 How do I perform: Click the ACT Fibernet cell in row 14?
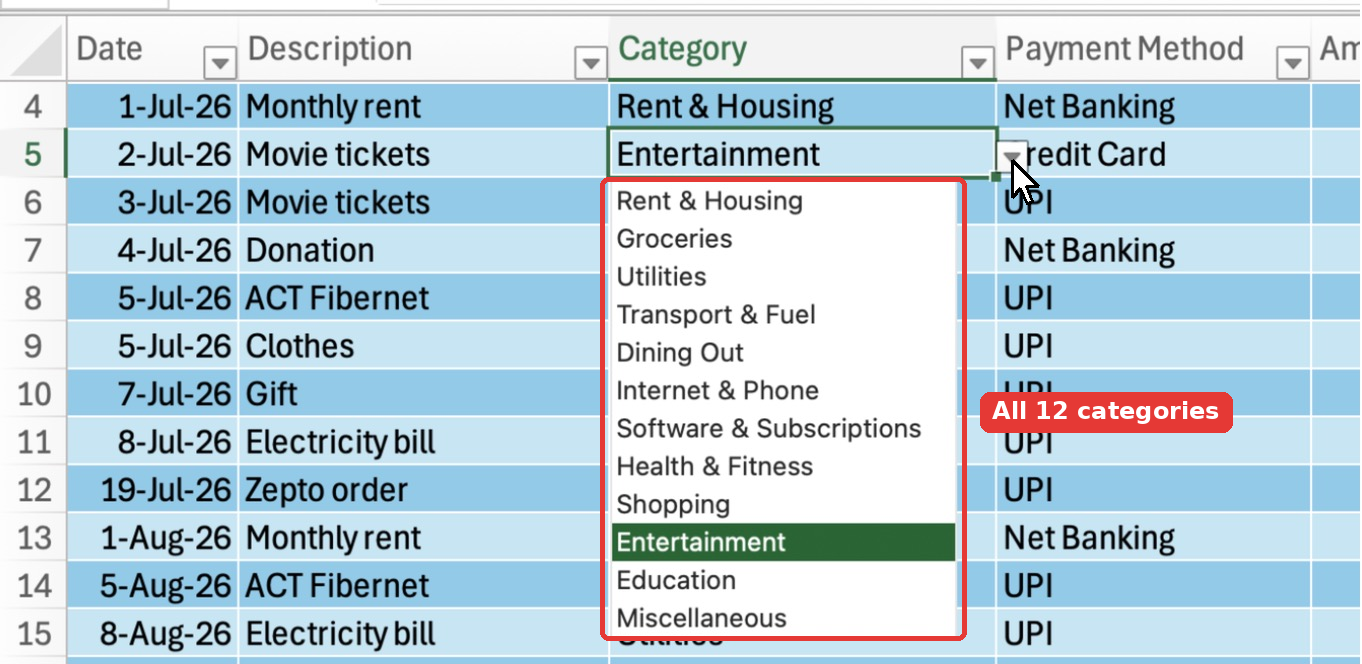pos(423,586)
